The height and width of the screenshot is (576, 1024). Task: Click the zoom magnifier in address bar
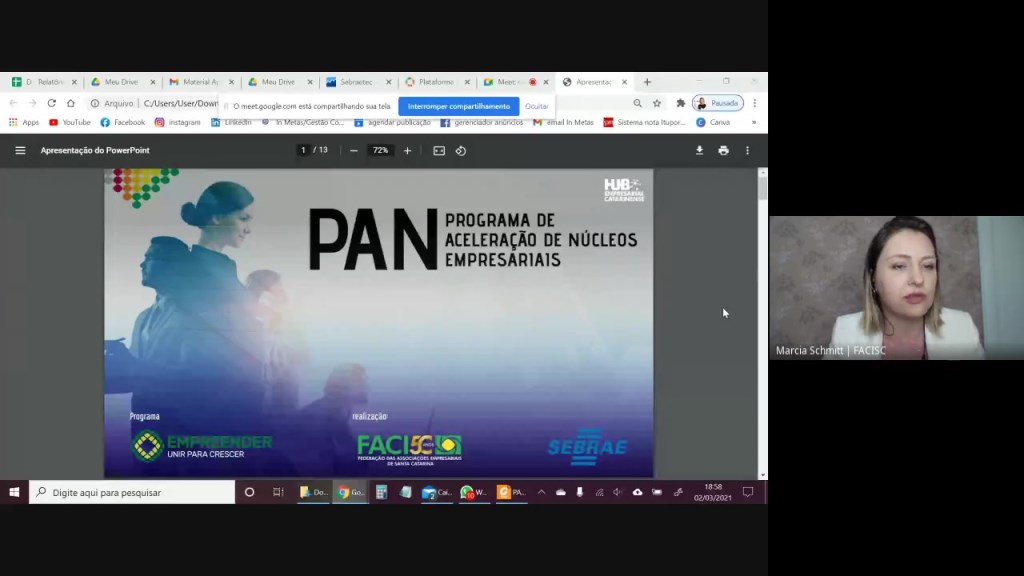click(x=637, y=103)
